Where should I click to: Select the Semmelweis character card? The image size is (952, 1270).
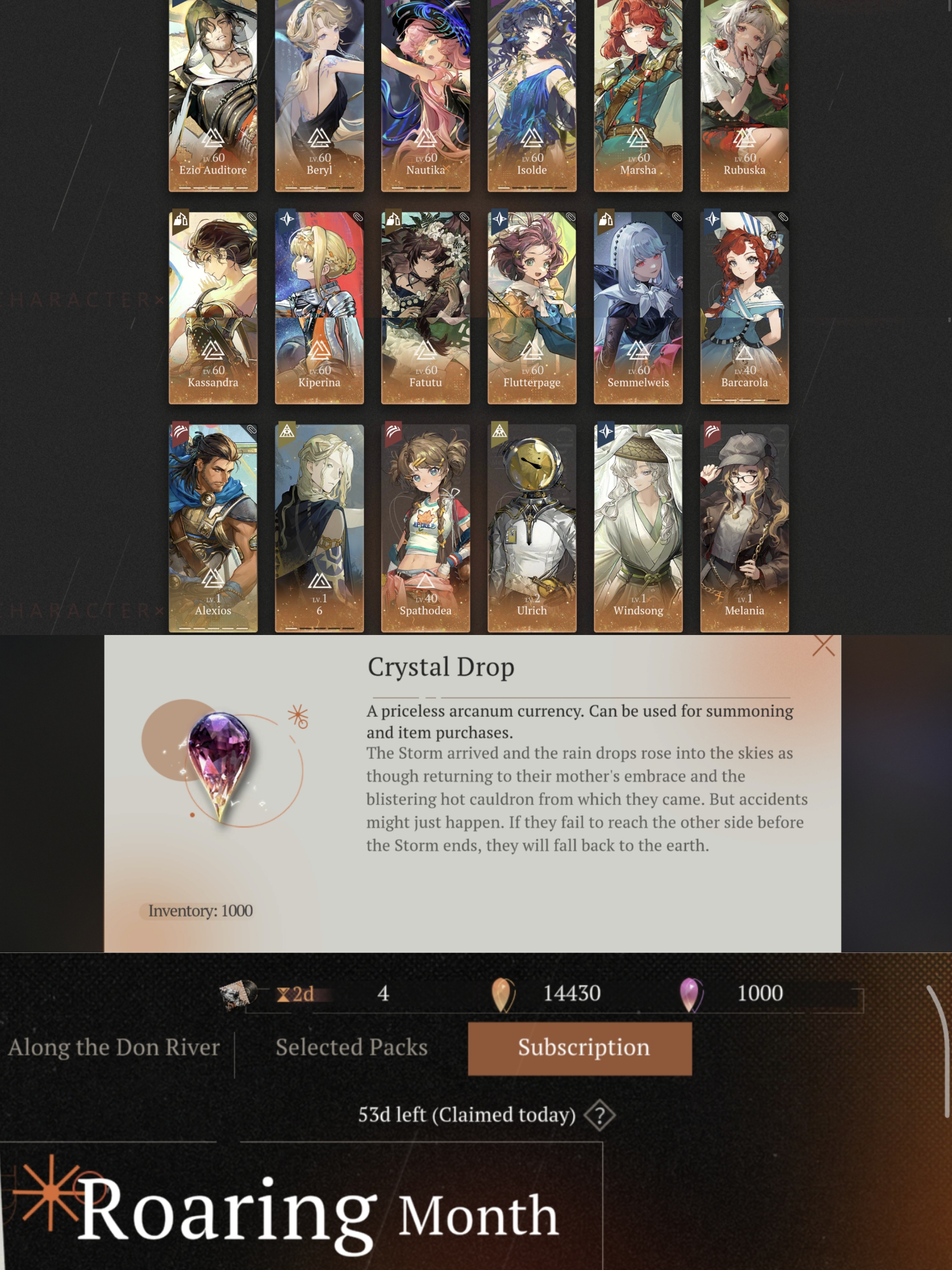point(638,308)
